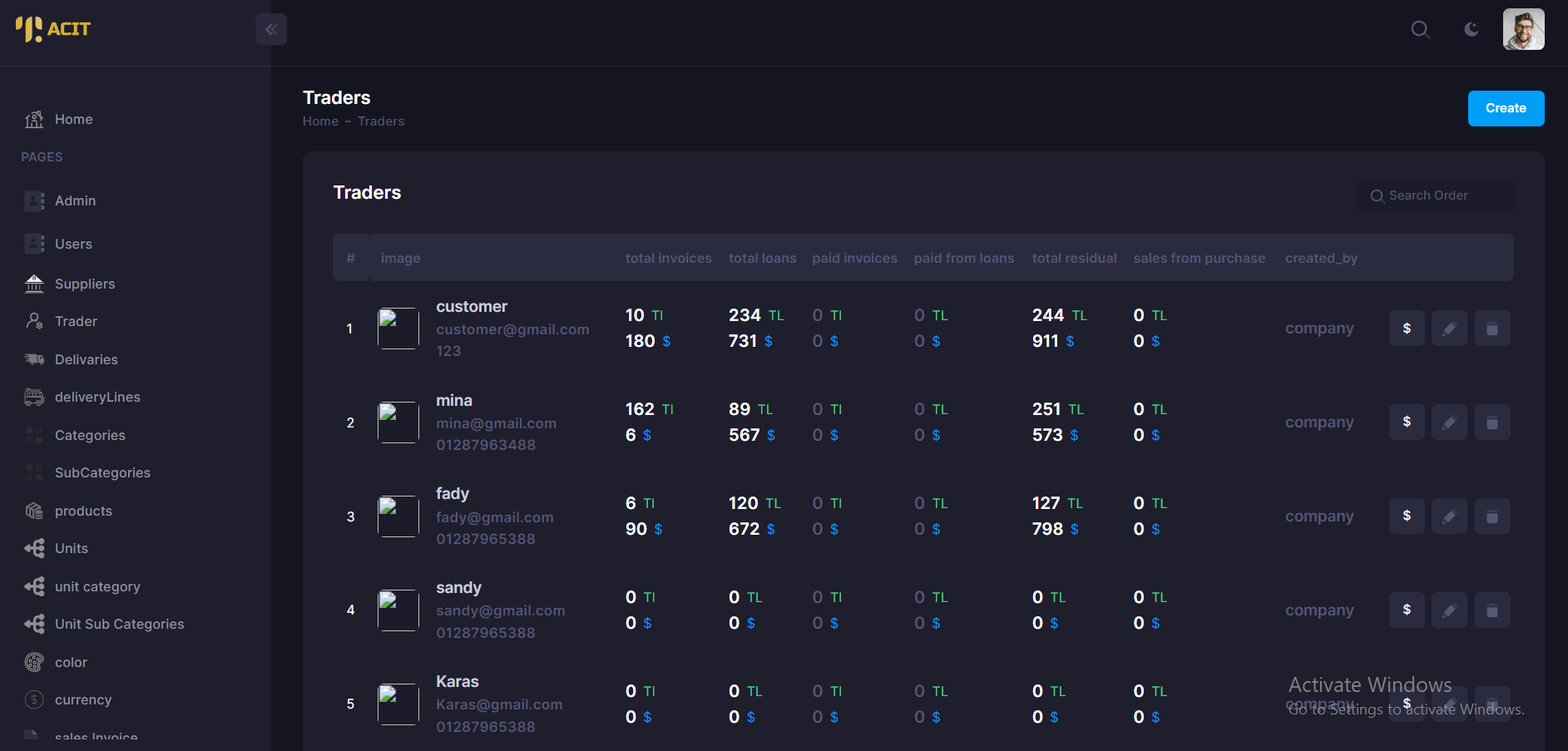1568x751 pixels.
Task: Open Home in the sidebar
Action: pyautogui.click(x=73, y=120)
